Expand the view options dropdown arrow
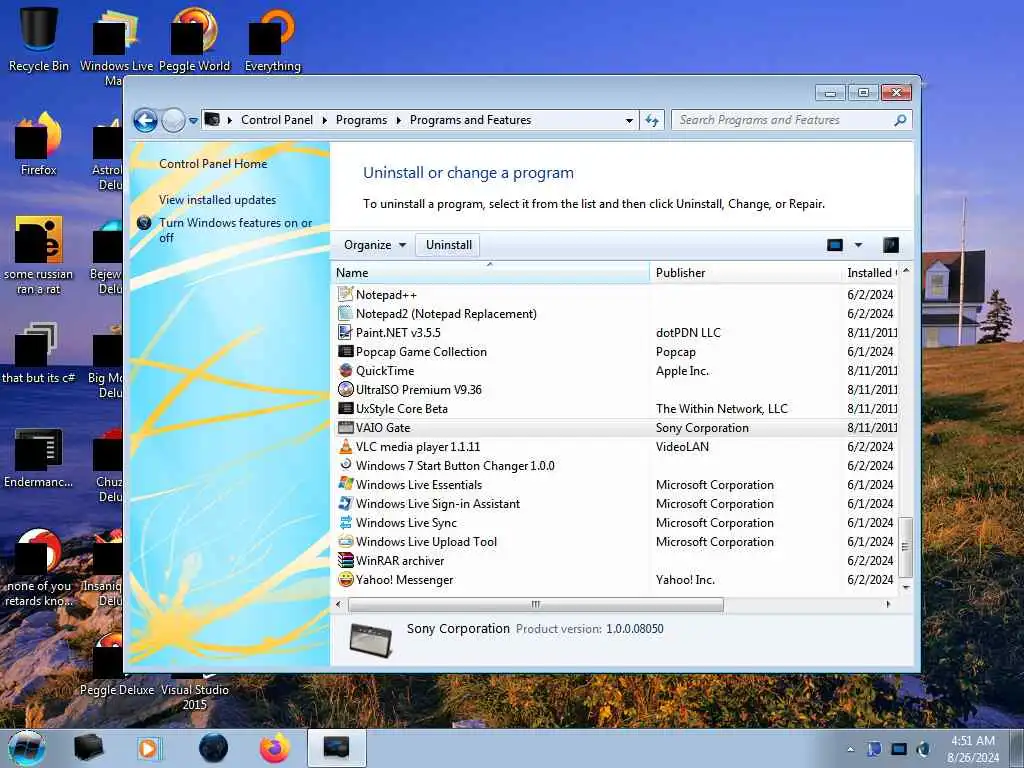The width and height of the screenshot is (1024, 768). 858,245
